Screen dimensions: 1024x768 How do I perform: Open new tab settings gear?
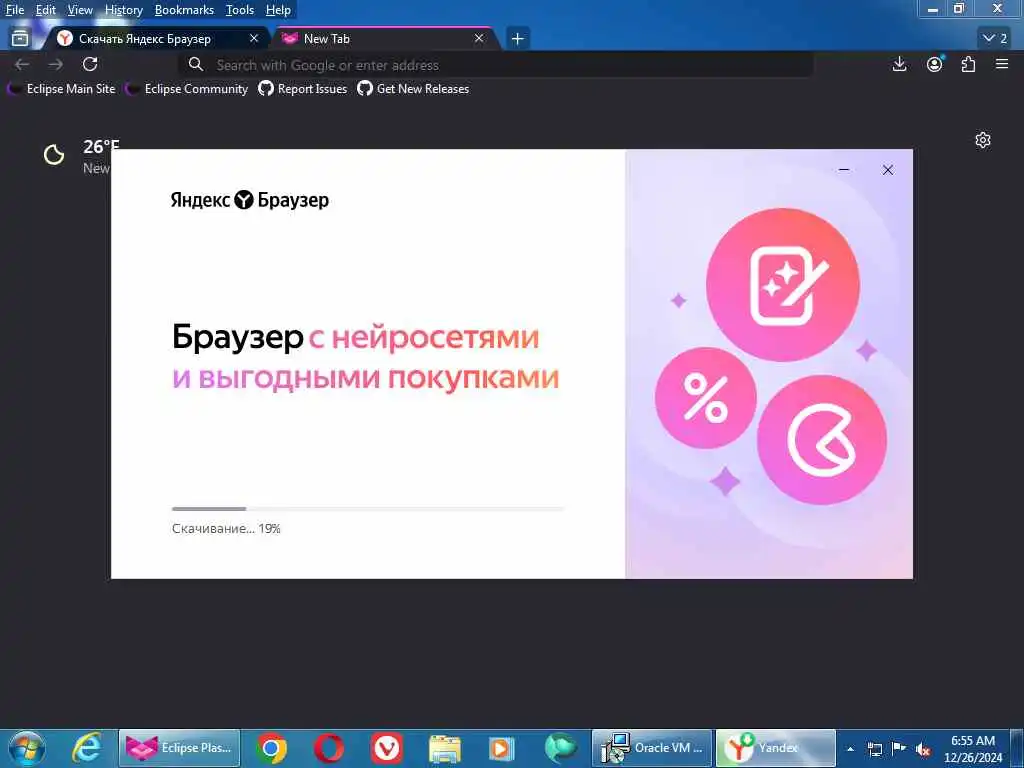(x=983, y=140)
